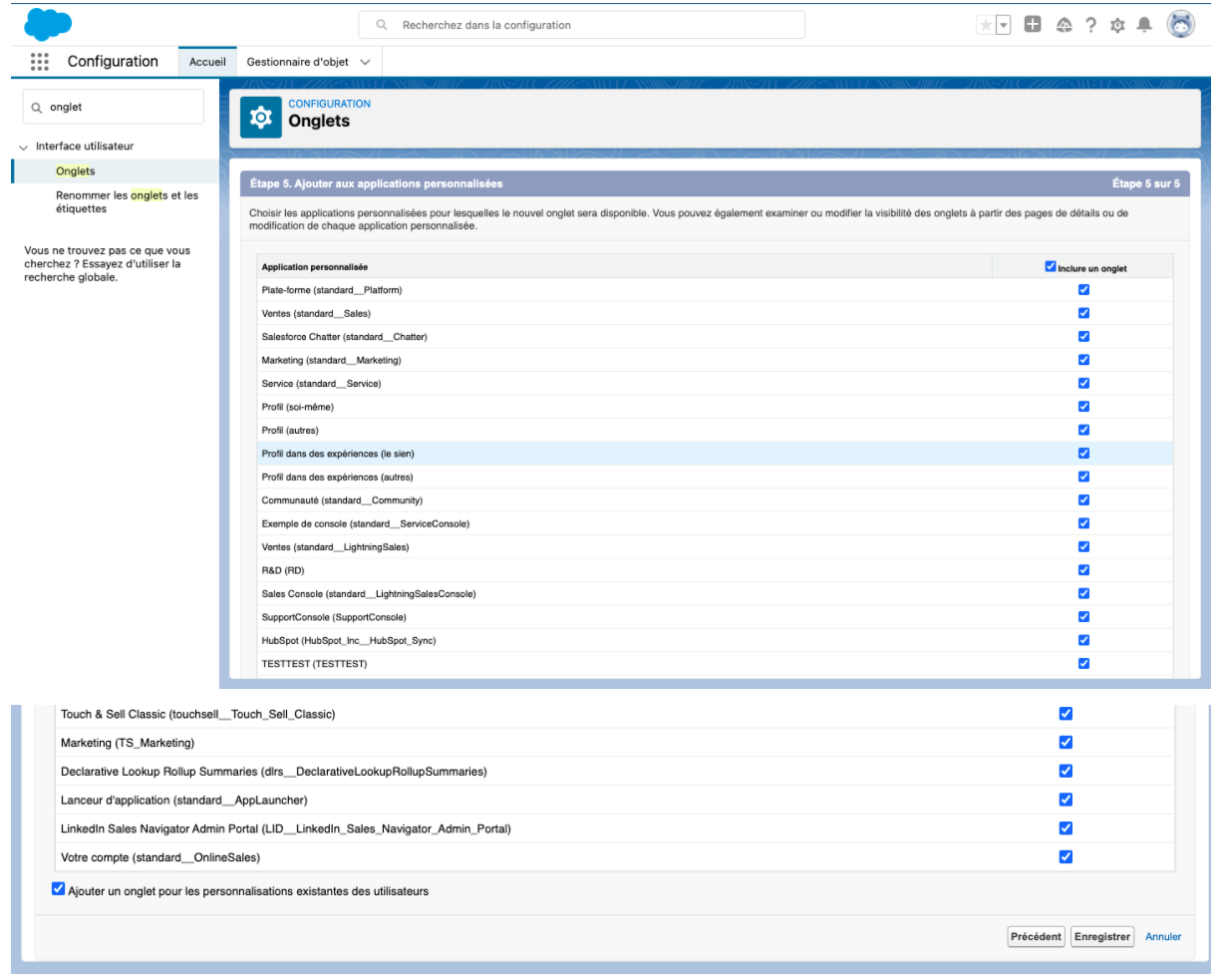1226x980 pixels.
Task: Open the user avatar profile menu
Action: tap(1181, 25)
